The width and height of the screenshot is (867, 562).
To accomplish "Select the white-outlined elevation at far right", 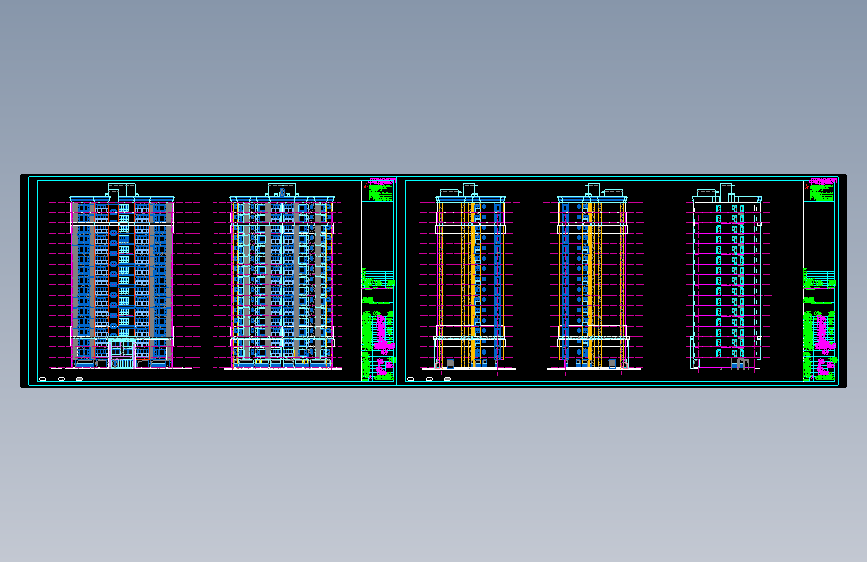I will tap(727, 276).
